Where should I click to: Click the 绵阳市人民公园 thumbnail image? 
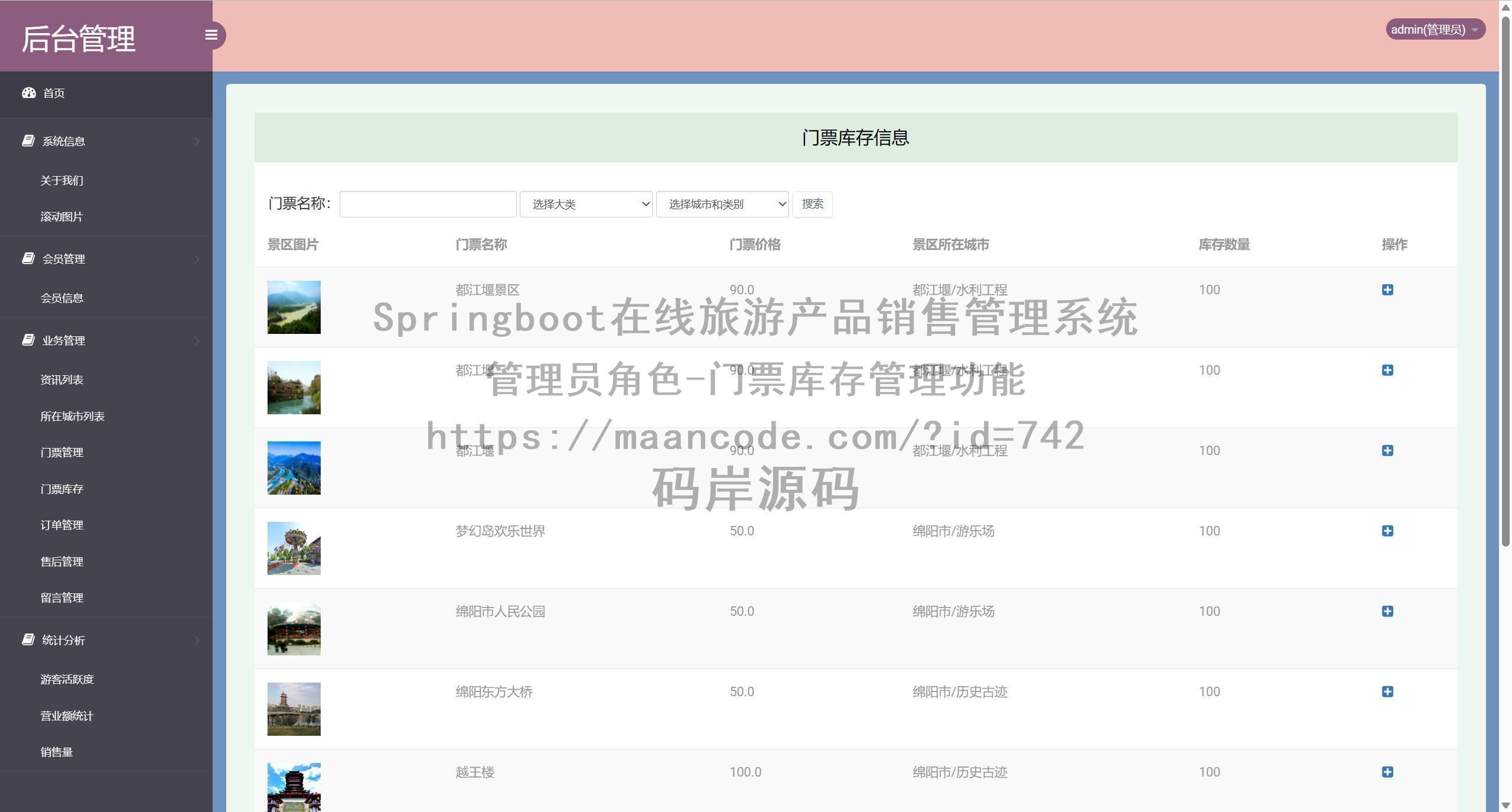[x=294, y=629]
